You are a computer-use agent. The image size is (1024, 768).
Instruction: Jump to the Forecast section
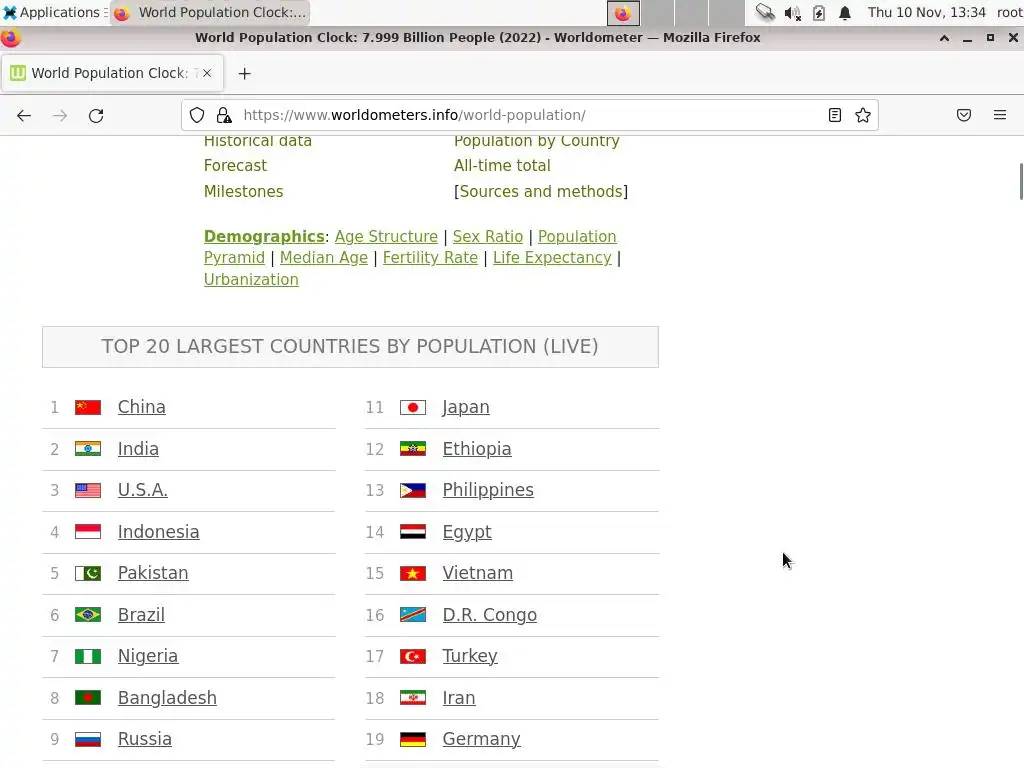pos(235,166)
